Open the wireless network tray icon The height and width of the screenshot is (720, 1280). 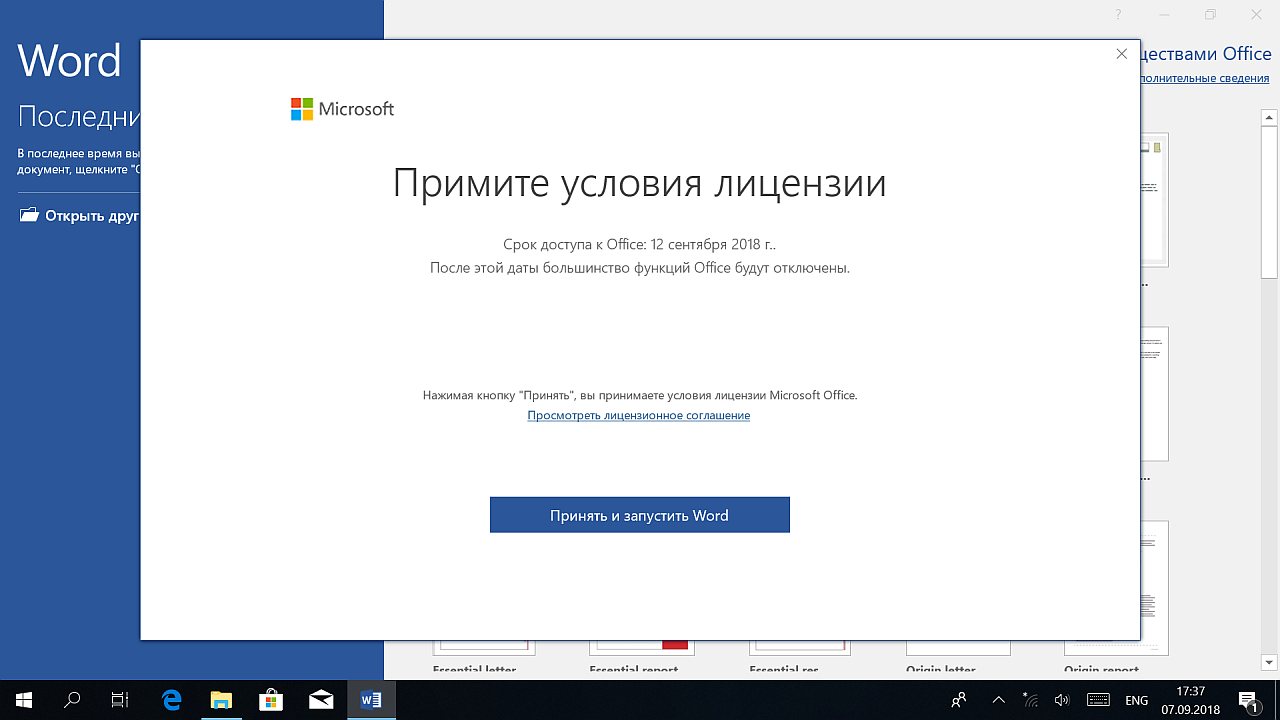coord(1030,700)
